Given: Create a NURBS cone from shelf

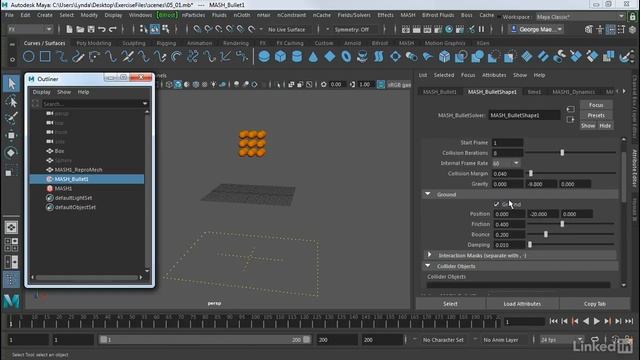Looking at the screenshot, I should point(313,56).
